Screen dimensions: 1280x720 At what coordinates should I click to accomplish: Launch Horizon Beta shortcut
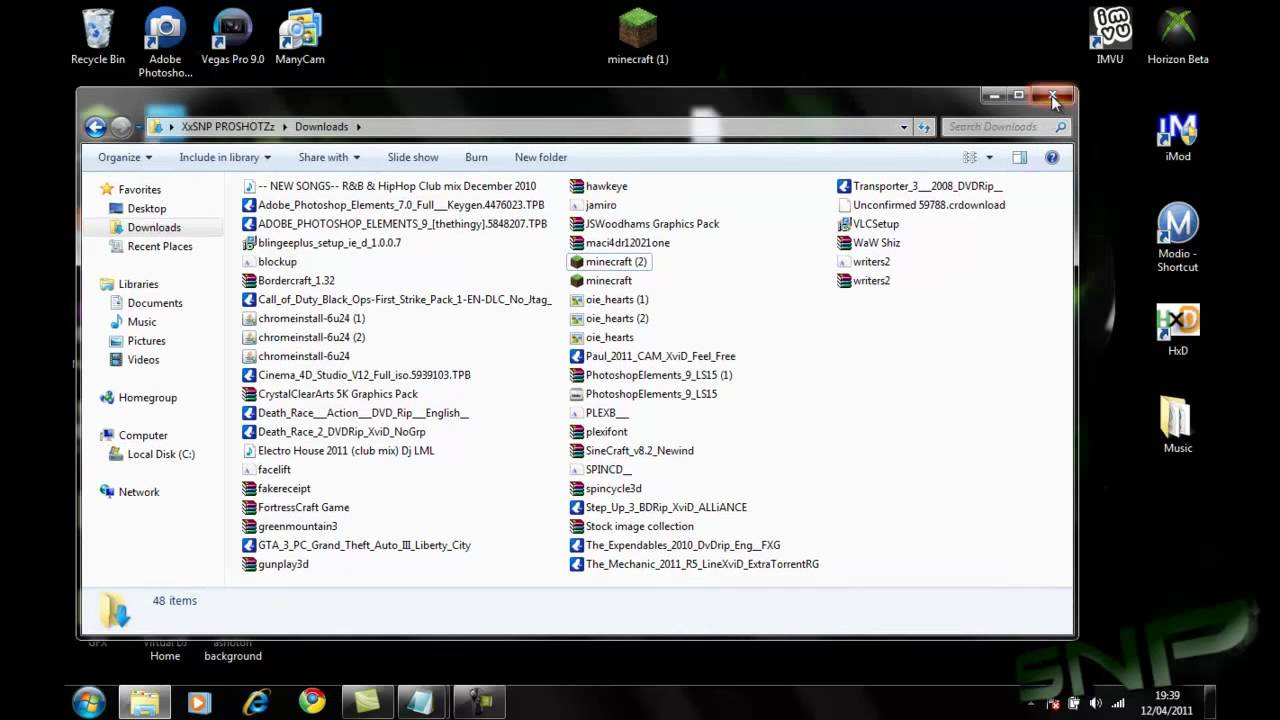point(1178,37)
